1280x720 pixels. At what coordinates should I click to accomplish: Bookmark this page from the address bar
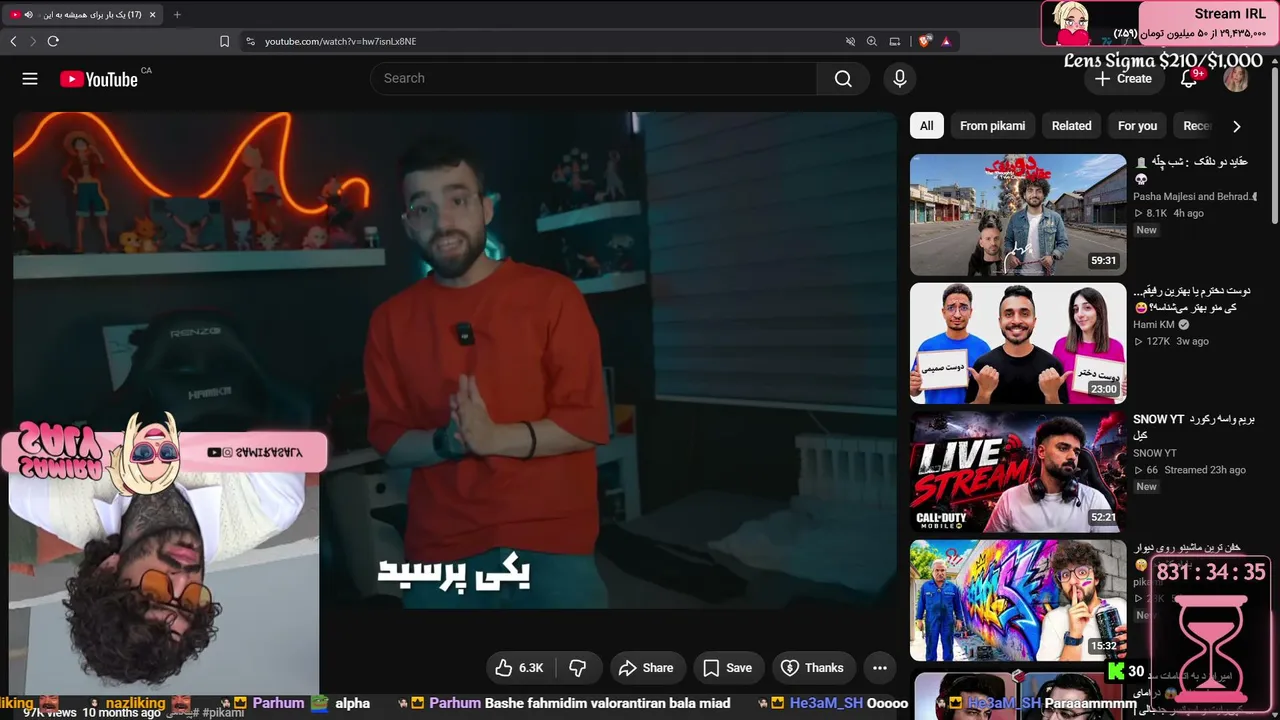(x=224, y=41)
